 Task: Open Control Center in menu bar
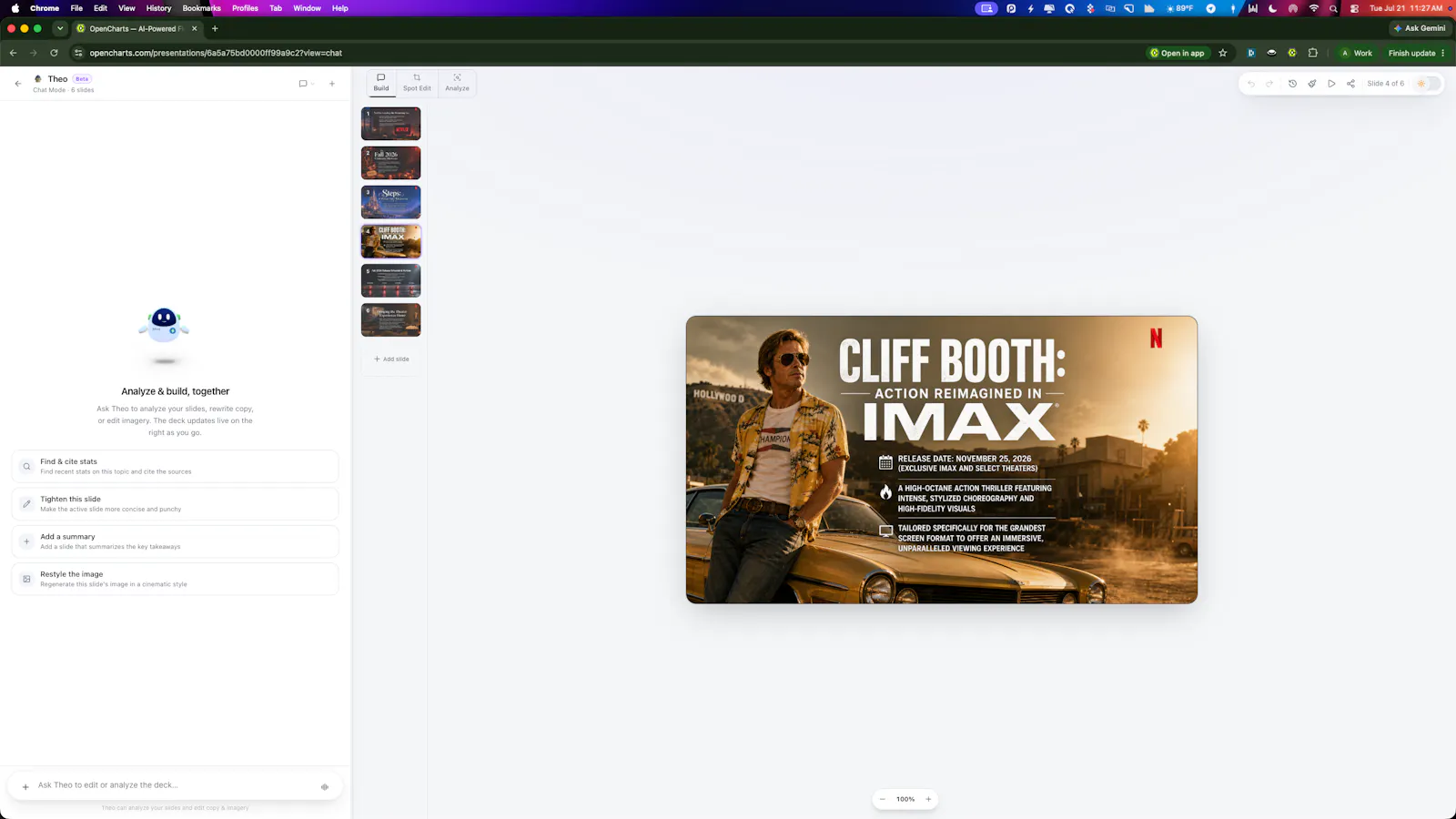click(x=1354, y=8)
